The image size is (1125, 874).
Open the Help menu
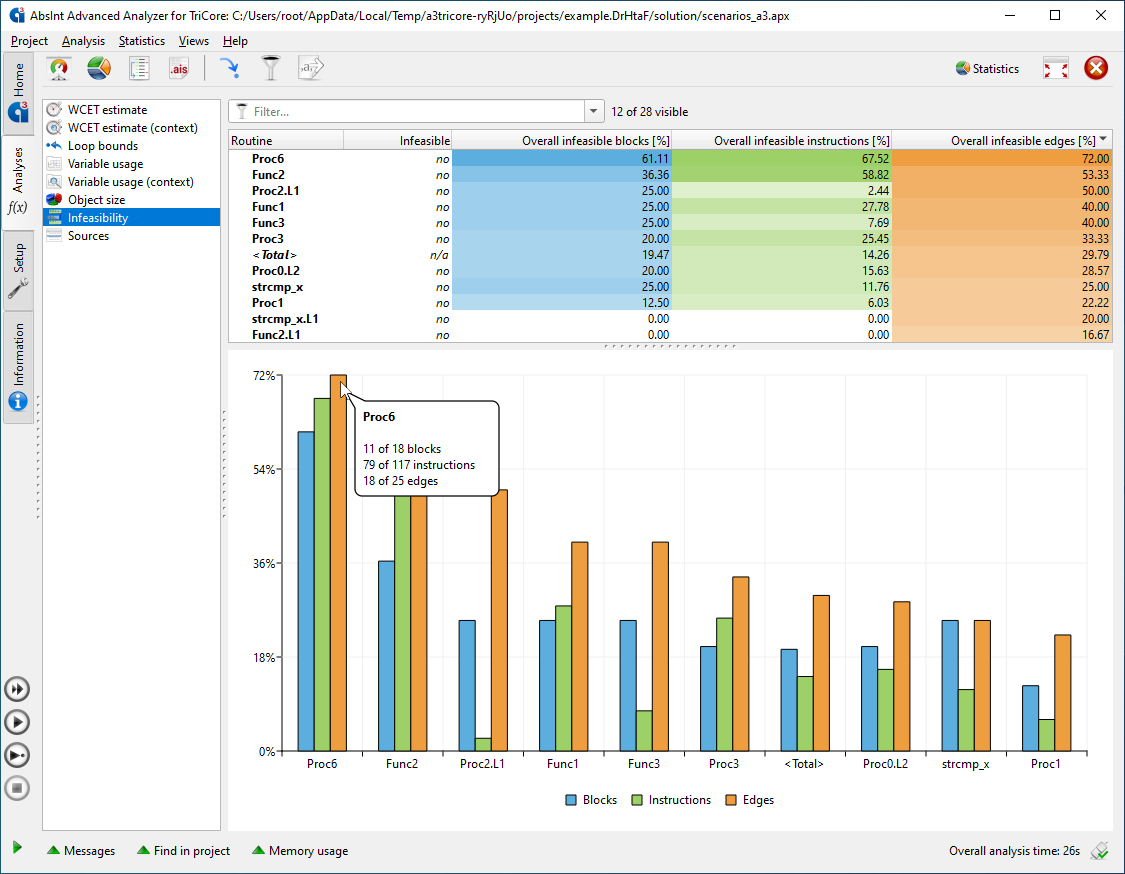click(x=235, y=41)
